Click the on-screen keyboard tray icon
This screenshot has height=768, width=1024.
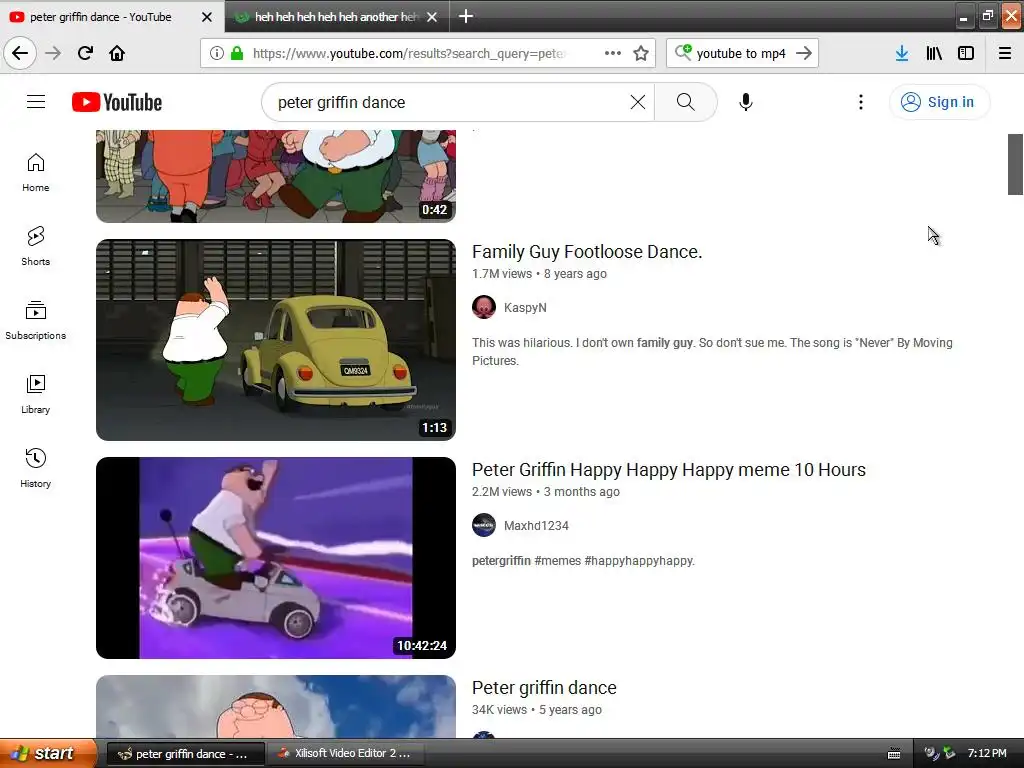pos(894,754)
